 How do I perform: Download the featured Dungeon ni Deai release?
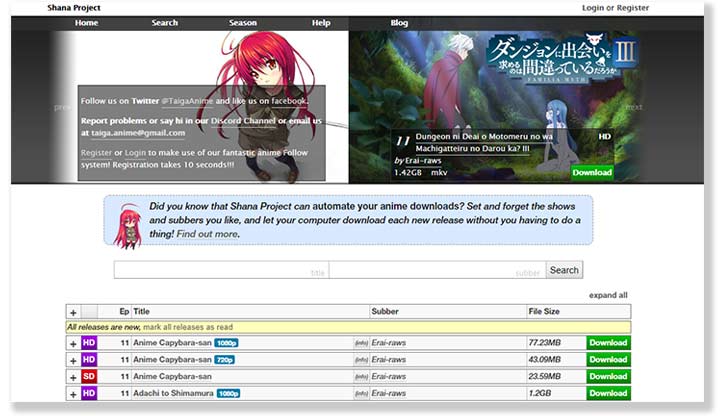pos(592,173)
